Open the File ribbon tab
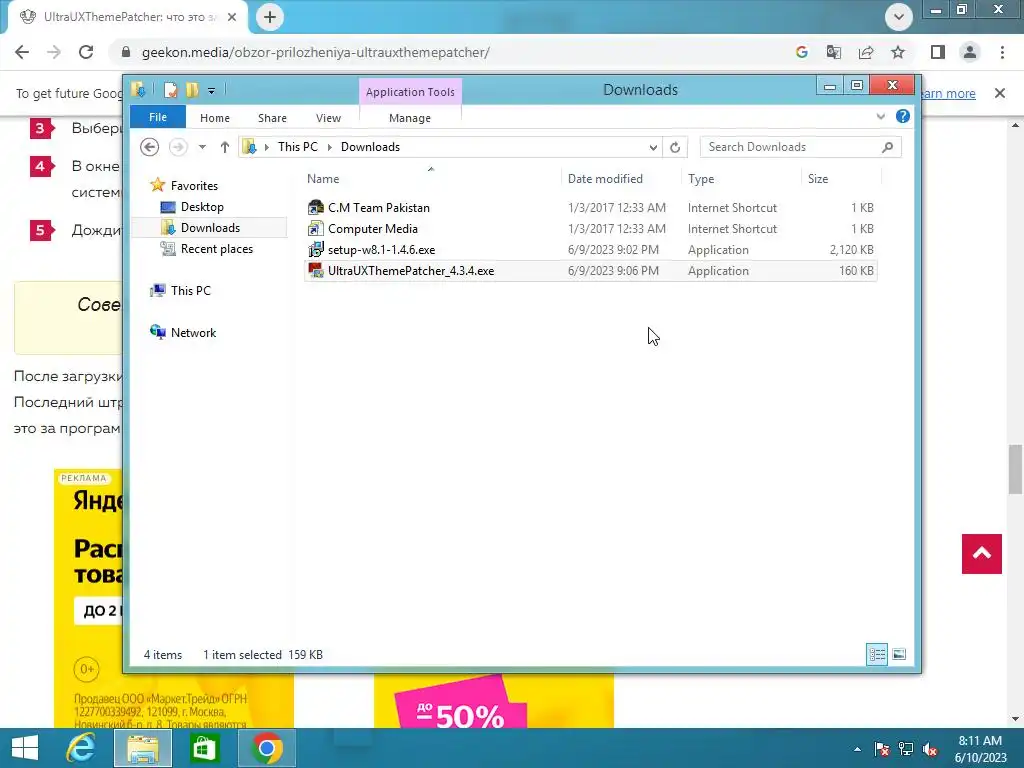This screenshot has height=768, width=1024. point(158,117)
